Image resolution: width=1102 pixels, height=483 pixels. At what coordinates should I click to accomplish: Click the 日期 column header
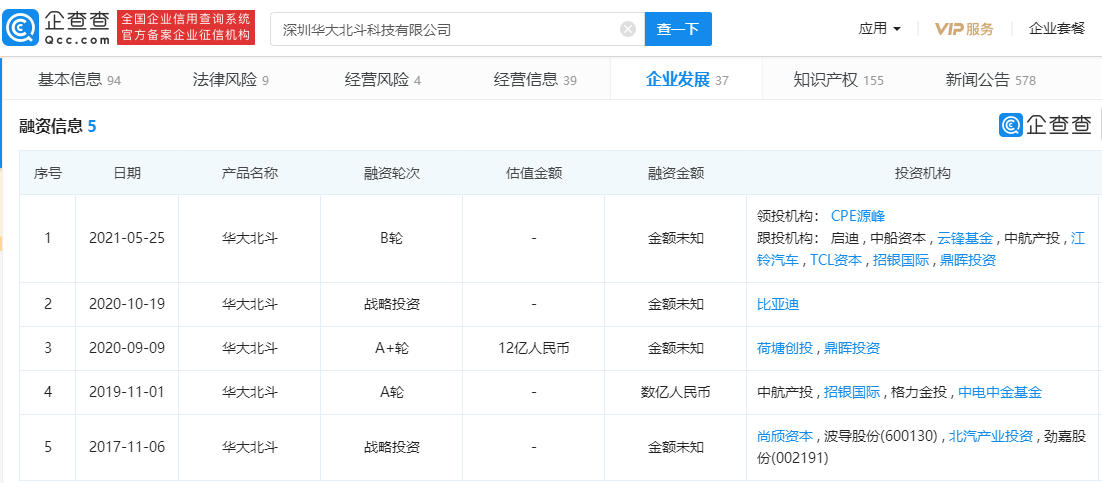(127, 174)
